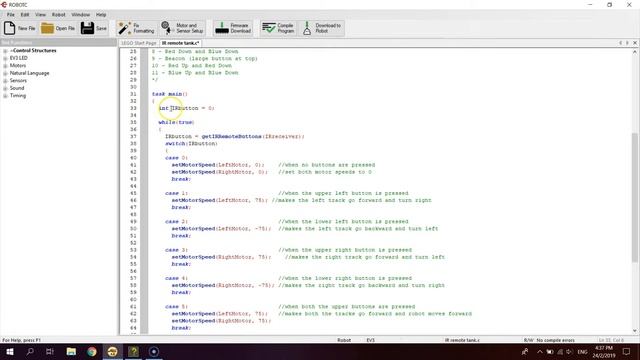The height and width of the screenshot is (360, 640).
Task: Open the notification center icon
Action: [x=627, y=351]
